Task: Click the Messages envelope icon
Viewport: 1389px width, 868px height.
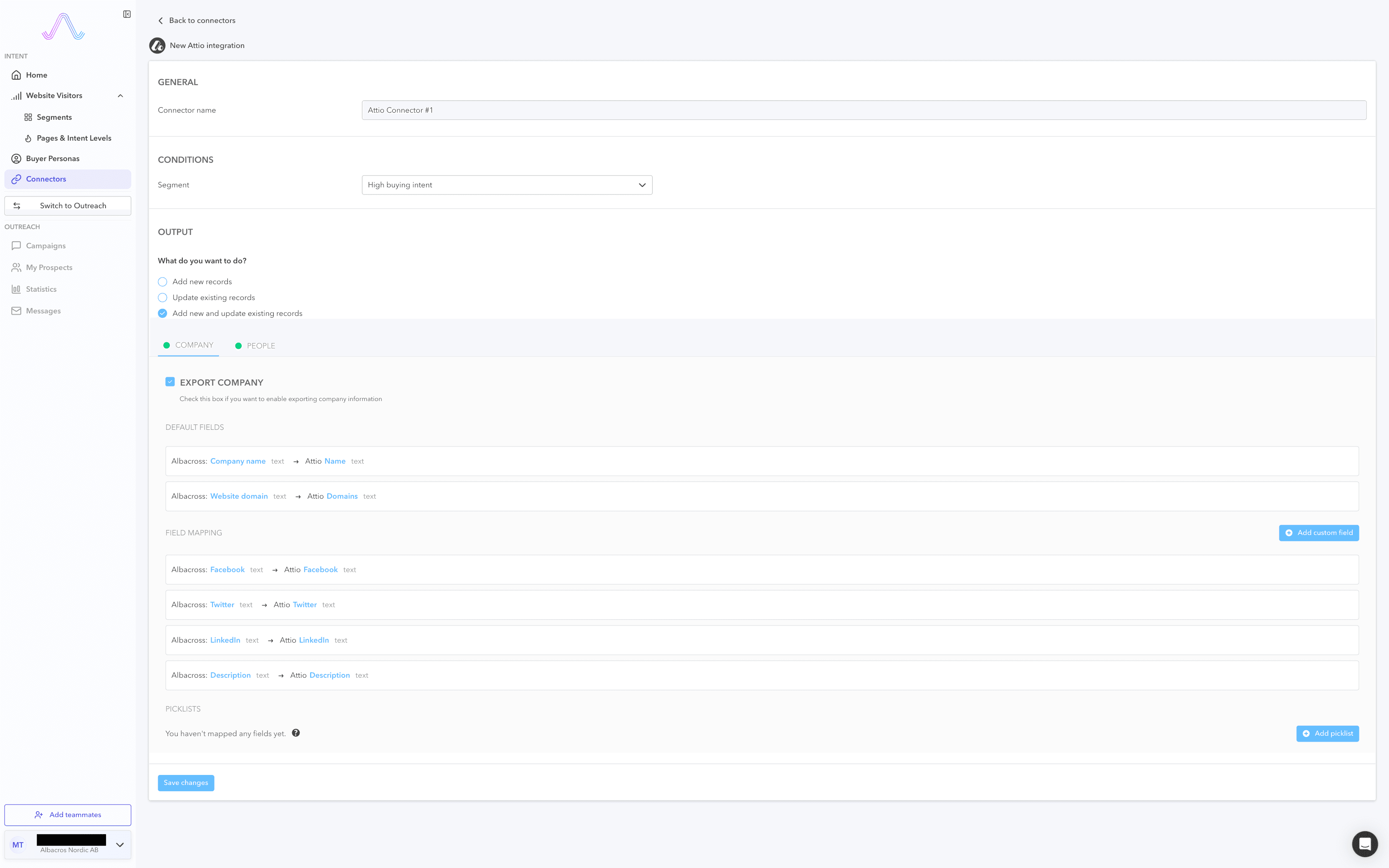Action: pyautogui.click(x=16, y=311)
